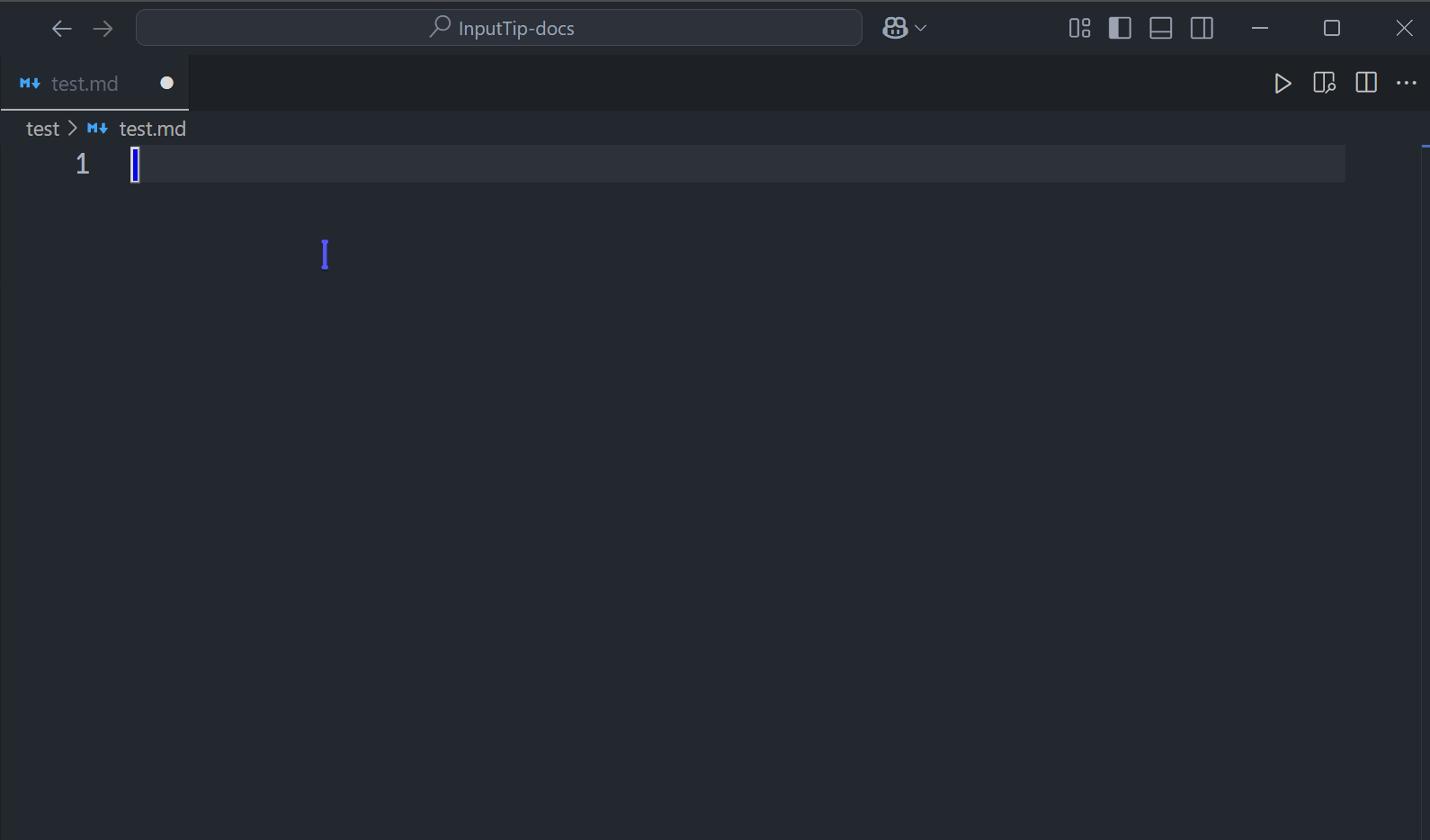Select the 'test.md' breadcrumb item
Image resolution: width=1430 pixels, height=840 pixels.
coord(152,129)
